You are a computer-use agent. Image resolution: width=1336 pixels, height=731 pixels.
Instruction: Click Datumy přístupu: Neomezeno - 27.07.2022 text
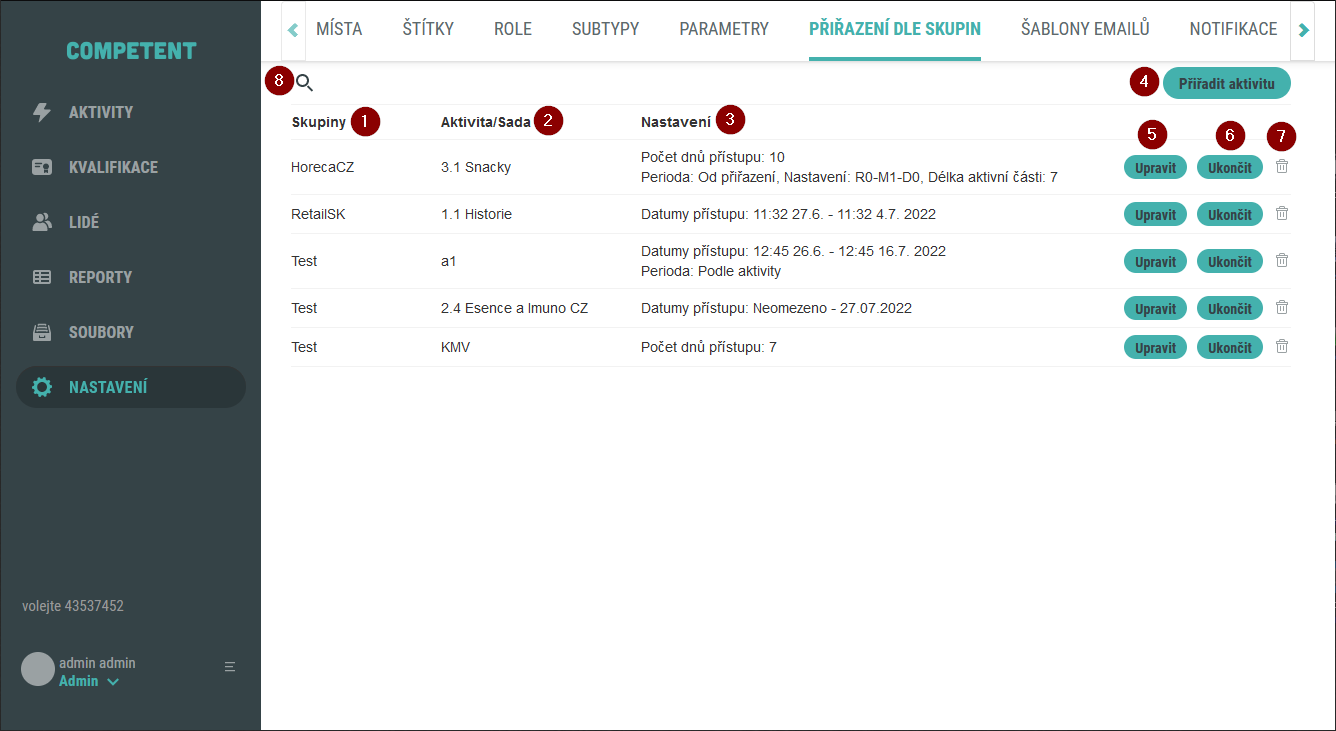coord(776,308)
